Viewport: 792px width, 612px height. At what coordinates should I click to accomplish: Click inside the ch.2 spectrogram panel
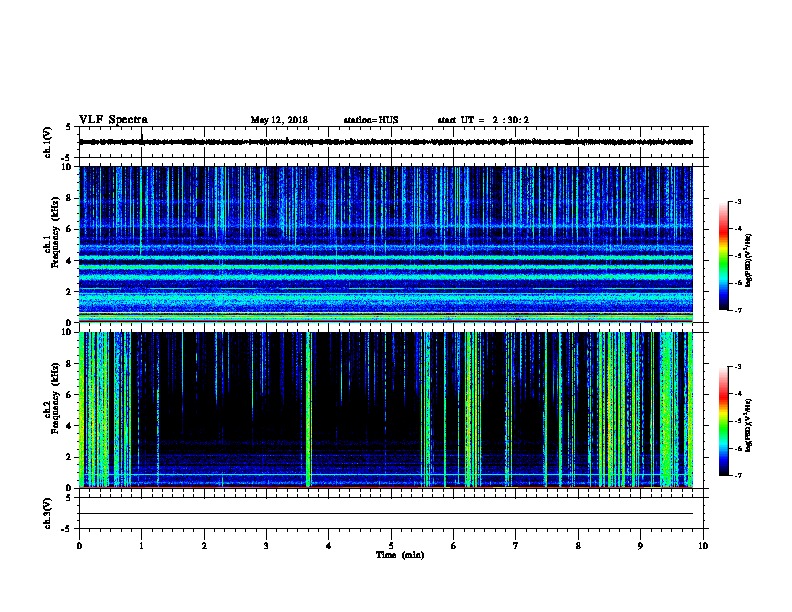tap(386, 410)
